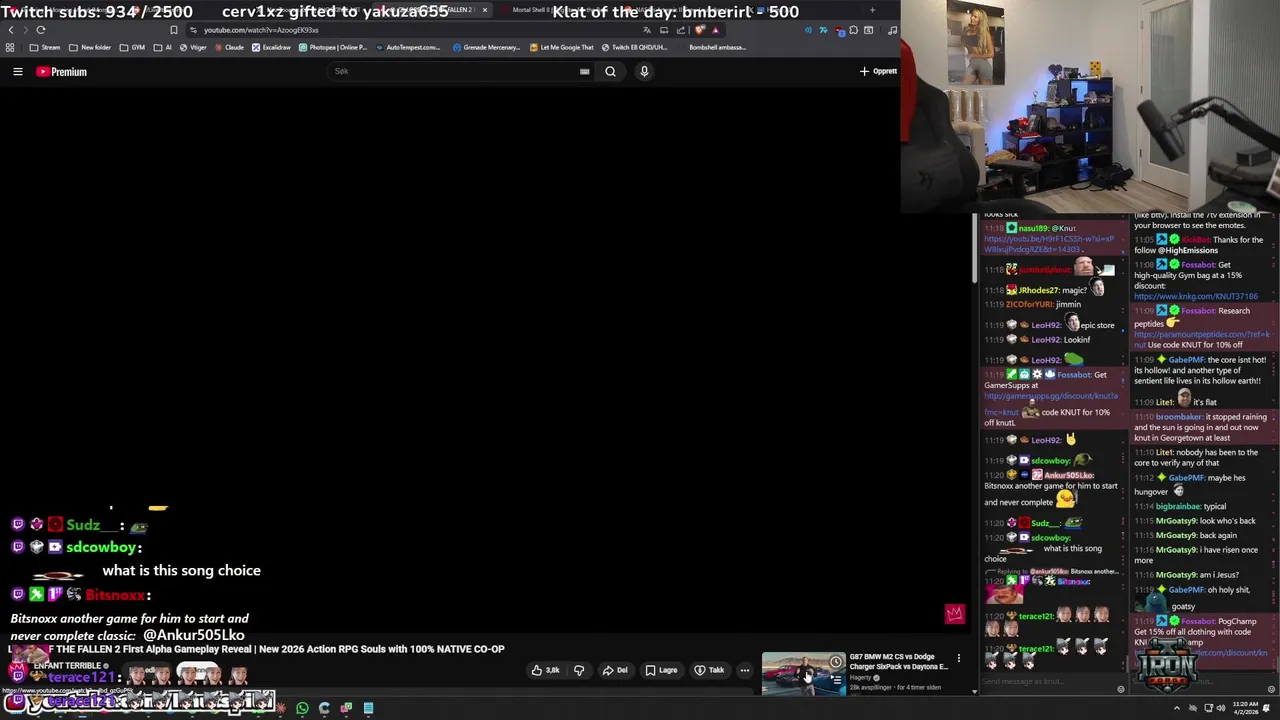Click the red icon in video corner
Image resolution: width=1280 pixels, height=720 pixels.
[955, 614]
